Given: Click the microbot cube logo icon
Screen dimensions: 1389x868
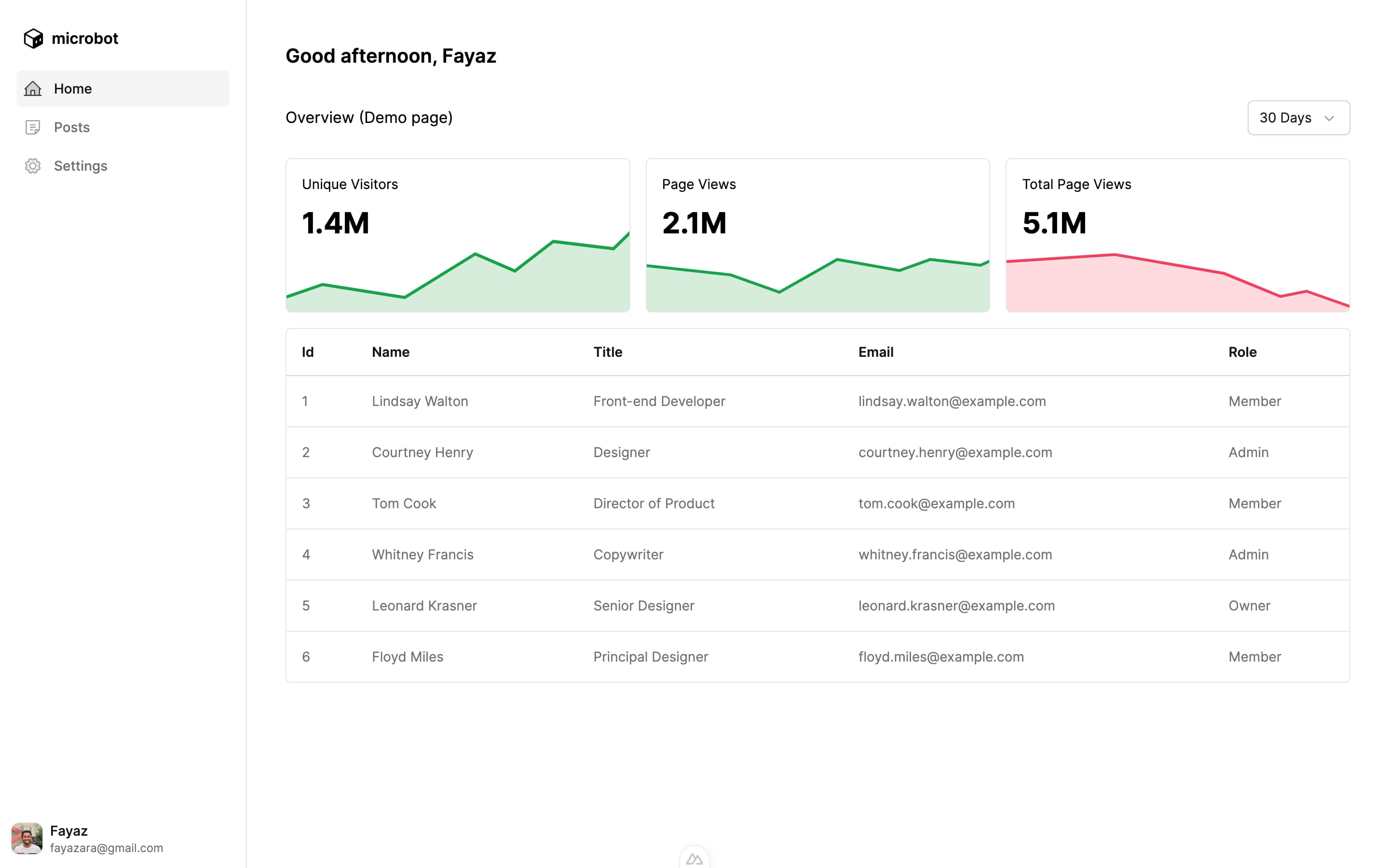Looking at the screenshot, I should pyautogui.click(x=33, y=39).
